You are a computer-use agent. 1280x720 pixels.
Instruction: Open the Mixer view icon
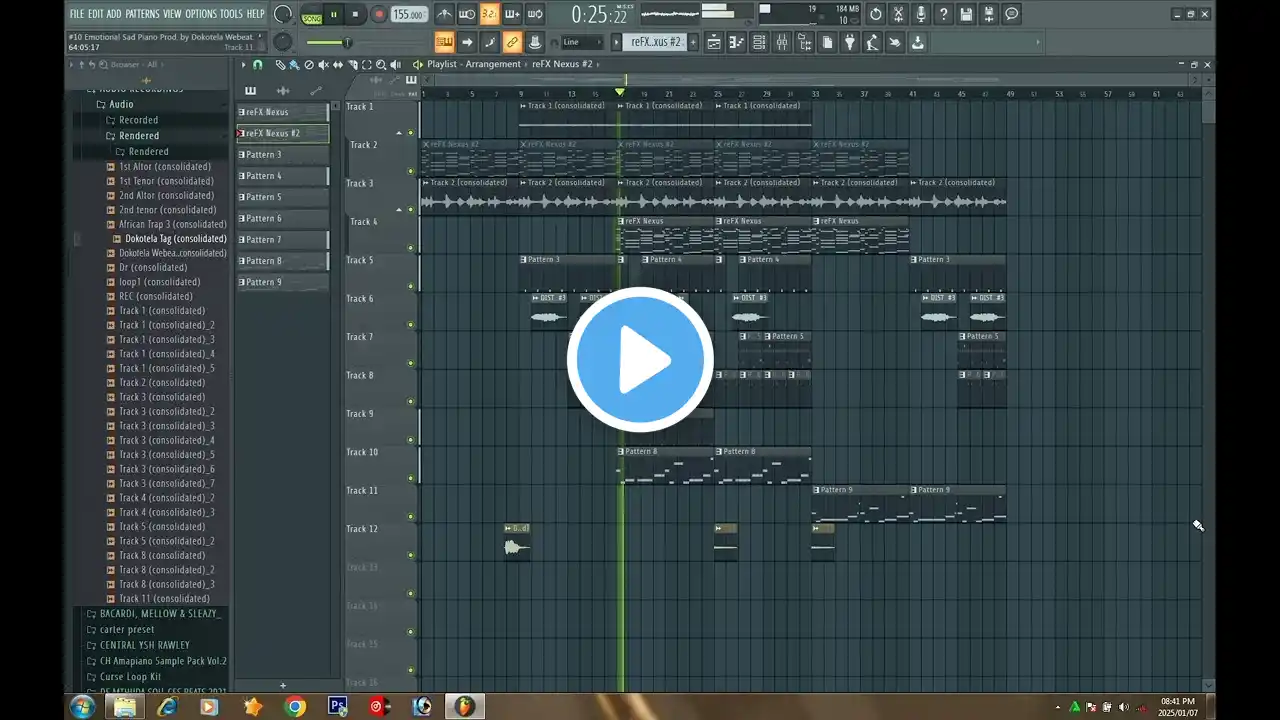click(x=782, y=42)
